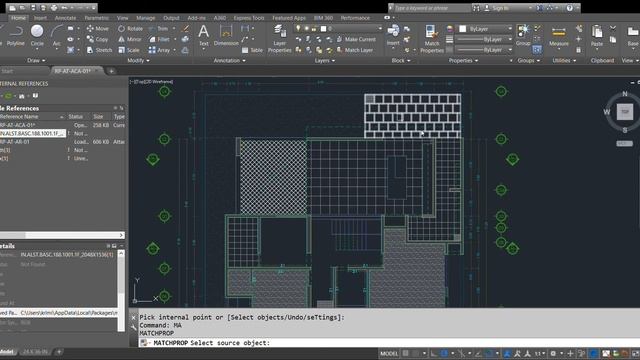Viewport: 640px width, 360px height.
Task: Click the Erase tool in Modify panel
Action: (185, 29)
